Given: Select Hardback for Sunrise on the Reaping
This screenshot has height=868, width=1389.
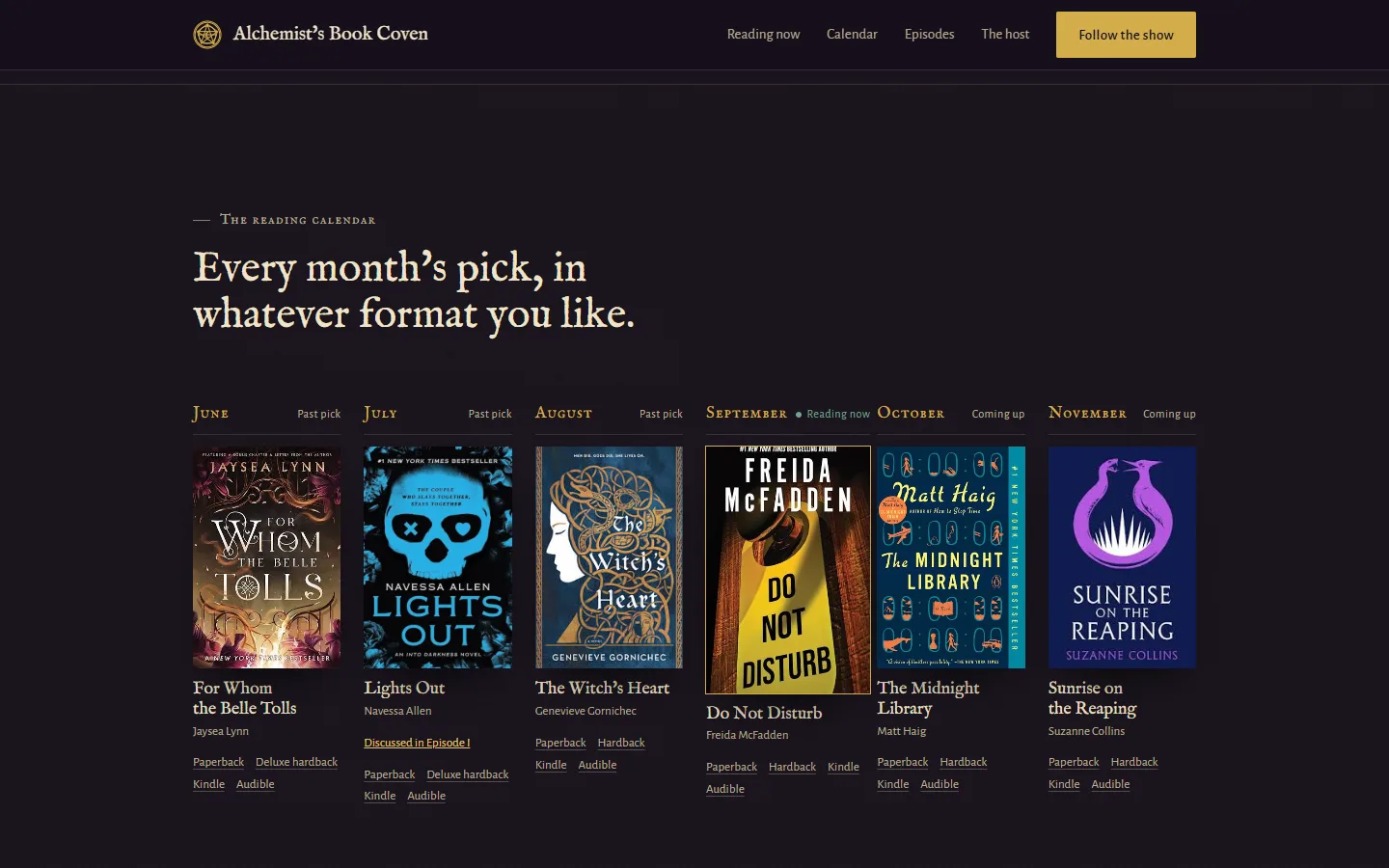Looking at the screenshot, I should (1134, 762).
